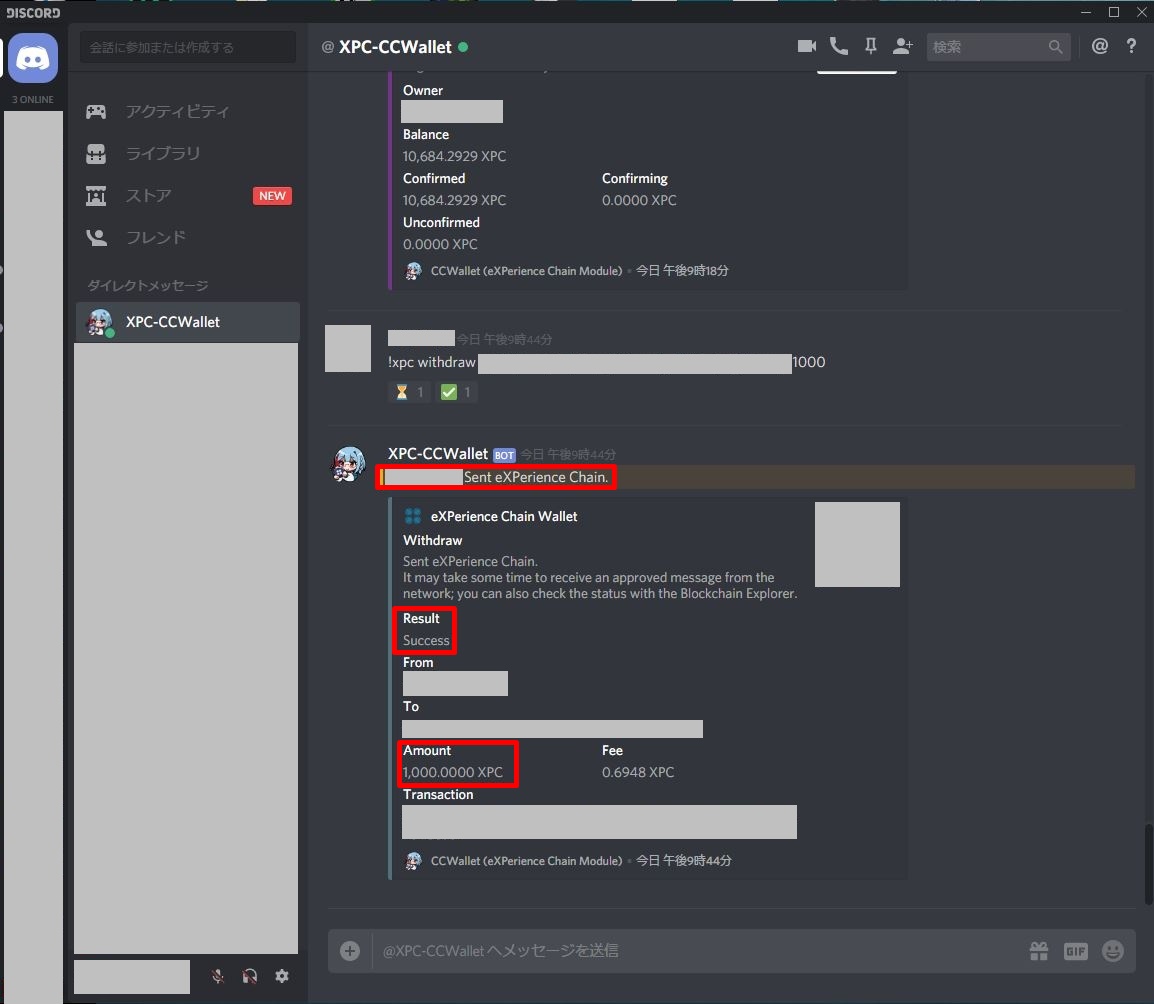Start a video call with XPC-CCWallet
The width and height of the screenshot is (1154, 1004).
click(807, 46)
